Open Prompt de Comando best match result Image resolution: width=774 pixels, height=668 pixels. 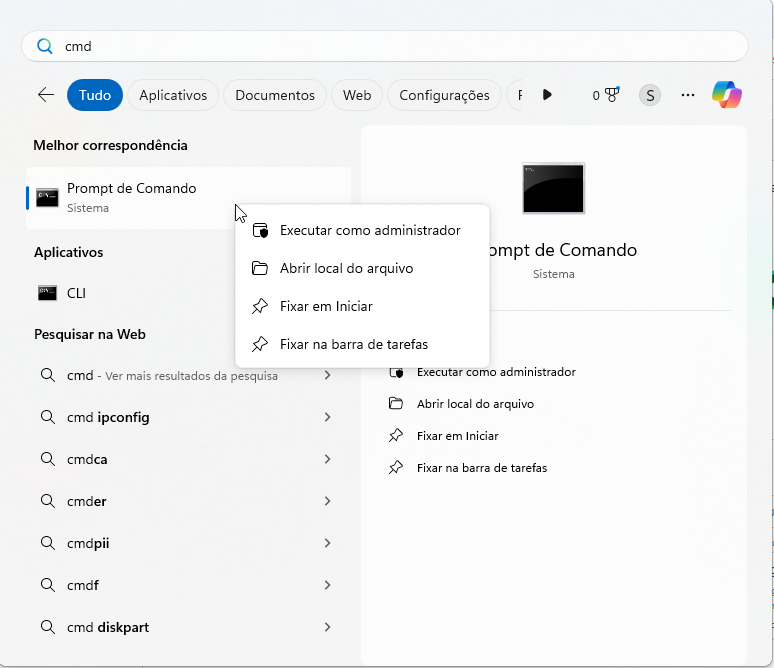(x=189, y=198)
